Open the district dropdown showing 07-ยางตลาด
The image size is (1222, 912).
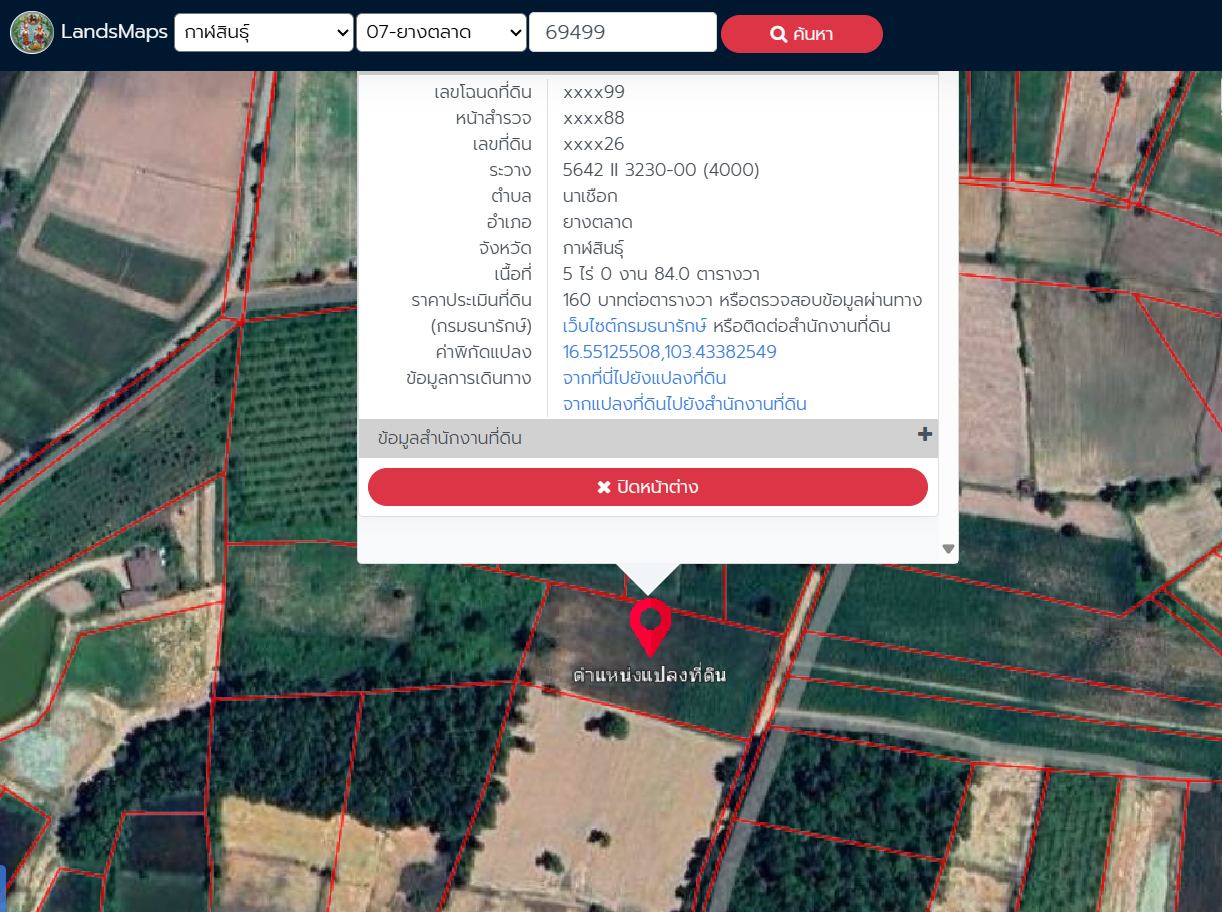(441, 33)
